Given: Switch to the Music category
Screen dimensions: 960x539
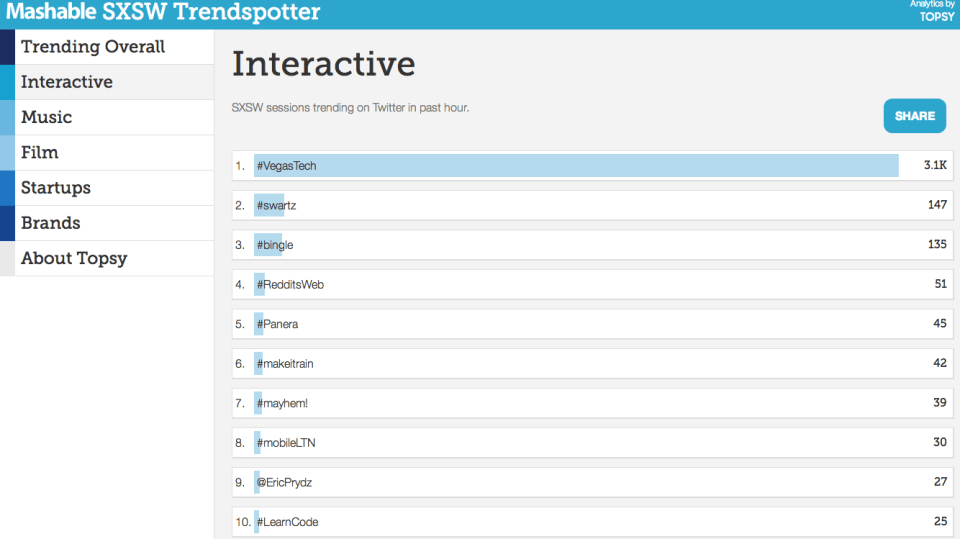Looking at the screenshot, I should tap(47, 117).
